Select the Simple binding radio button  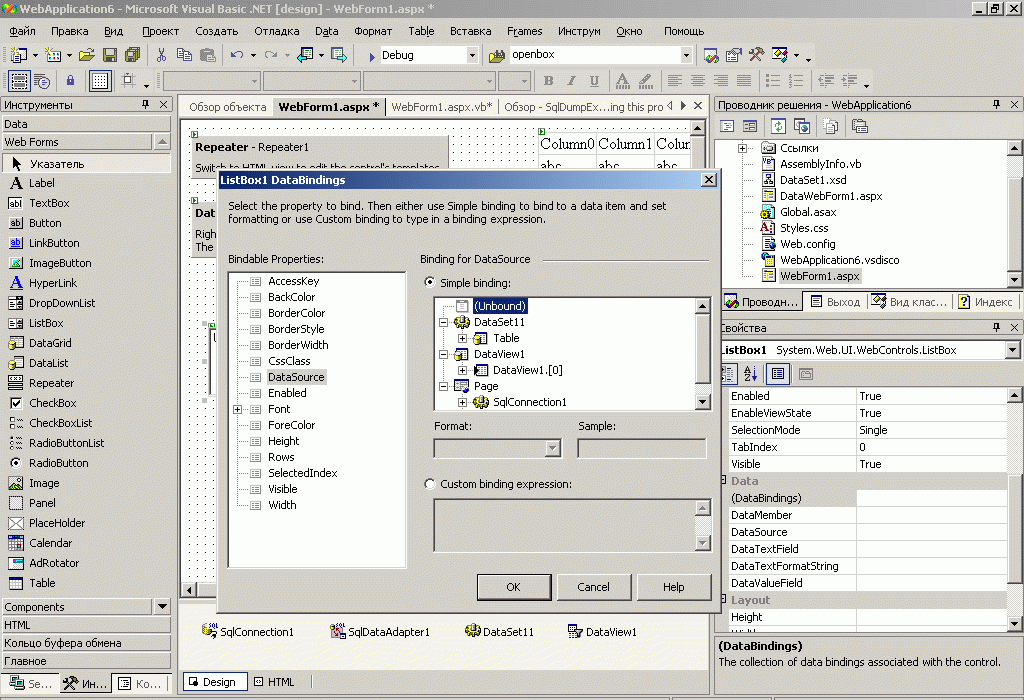430,282
